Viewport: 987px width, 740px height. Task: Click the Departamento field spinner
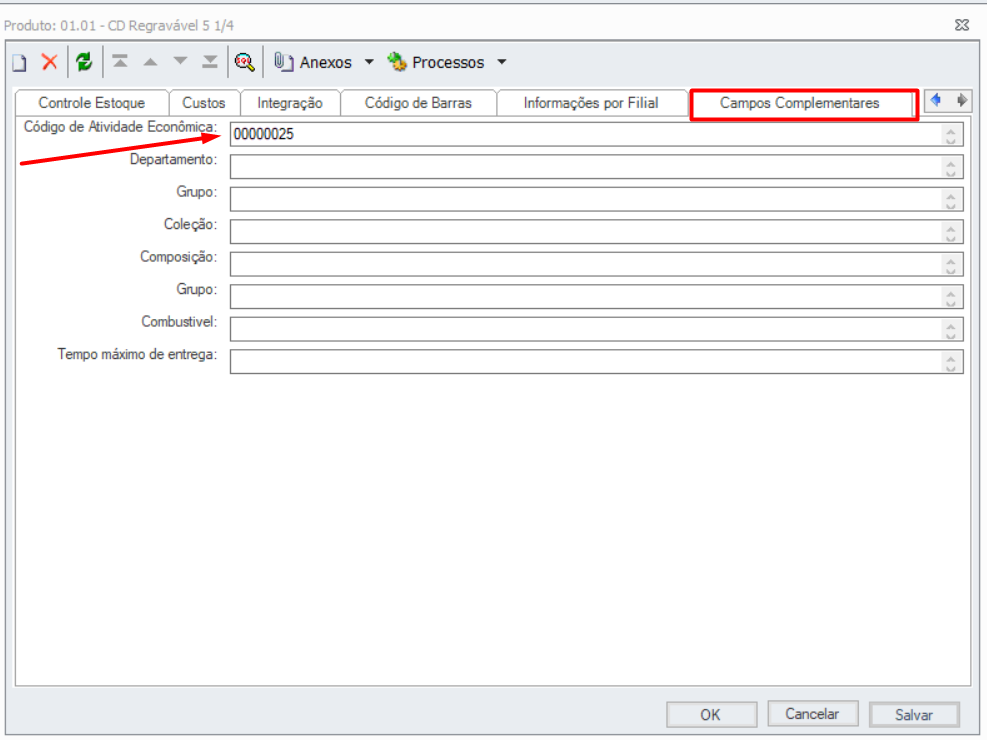(x=950, y=167)
